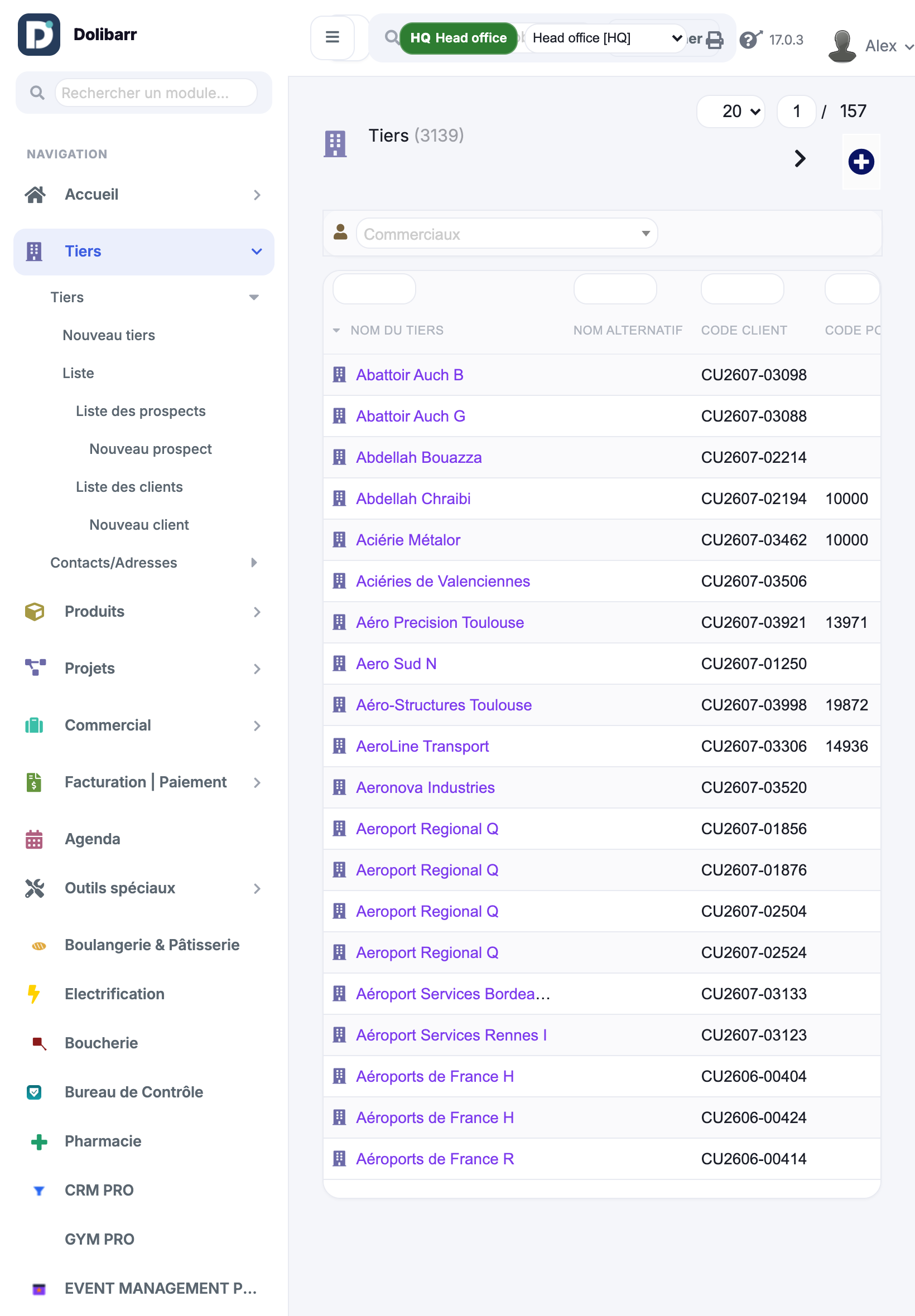The width and height of the screenshot is (915, 1316).
Task: Sort by CODE CLIENT column header
Action: pos(744,330)
